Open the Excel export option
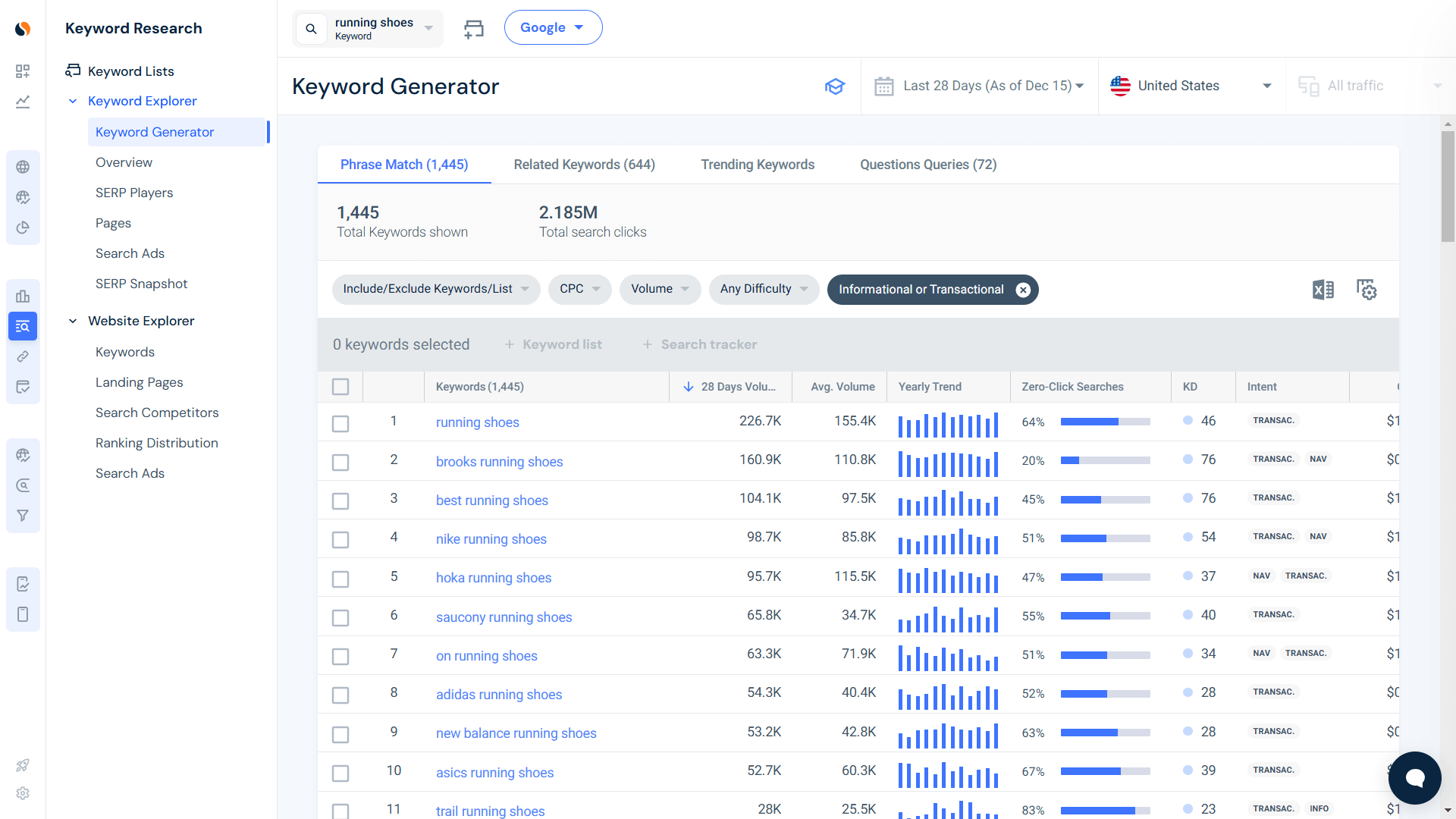This screenshot has height=819, width=1456. pyautogui.click(x=1323, y=289)
